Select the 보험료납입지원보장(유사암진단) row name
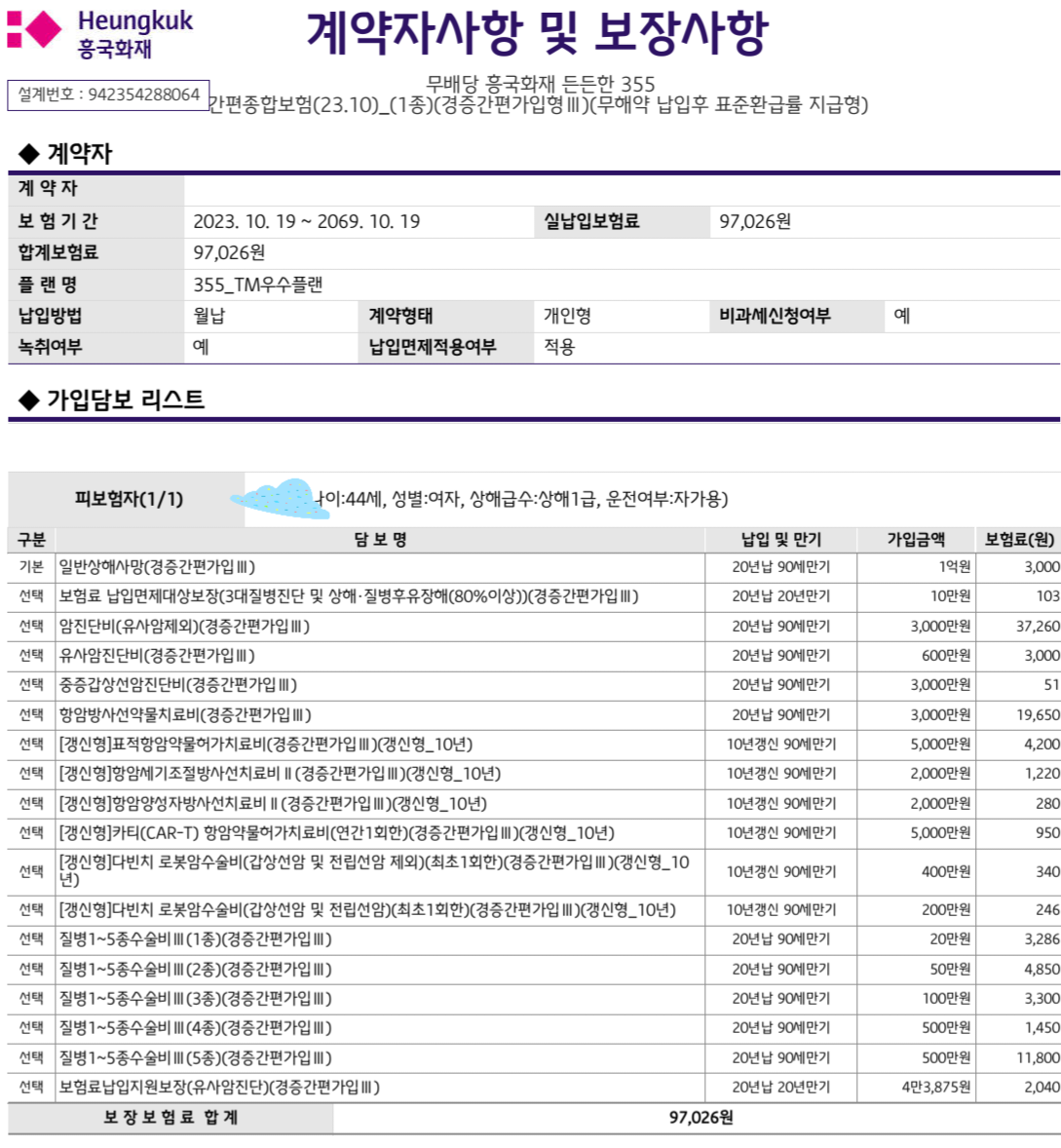 click(x=219, y=1088)
